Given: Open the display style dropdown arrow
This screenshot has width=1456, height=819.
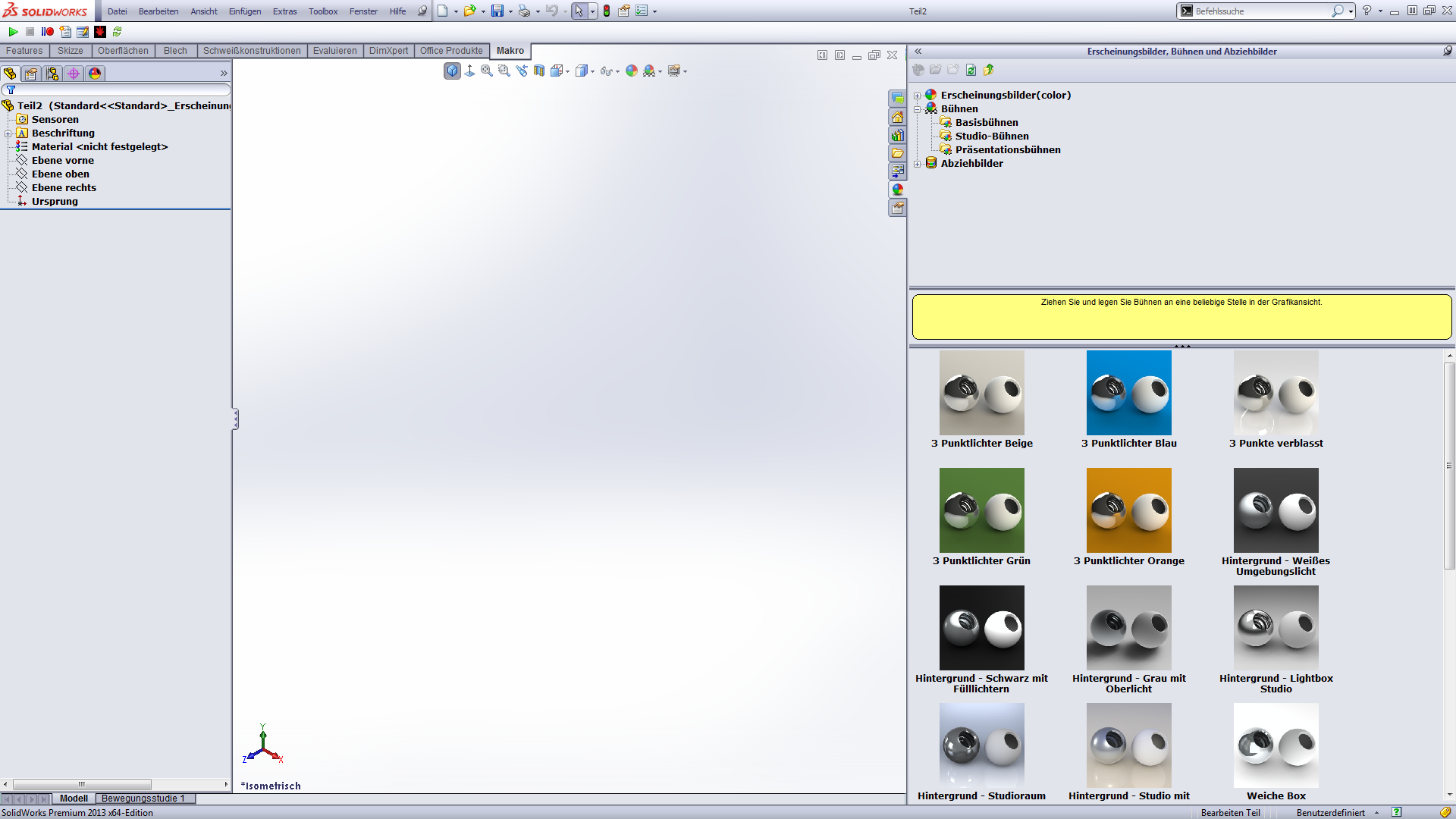Looking at the screenshot, I should [592, 71].
